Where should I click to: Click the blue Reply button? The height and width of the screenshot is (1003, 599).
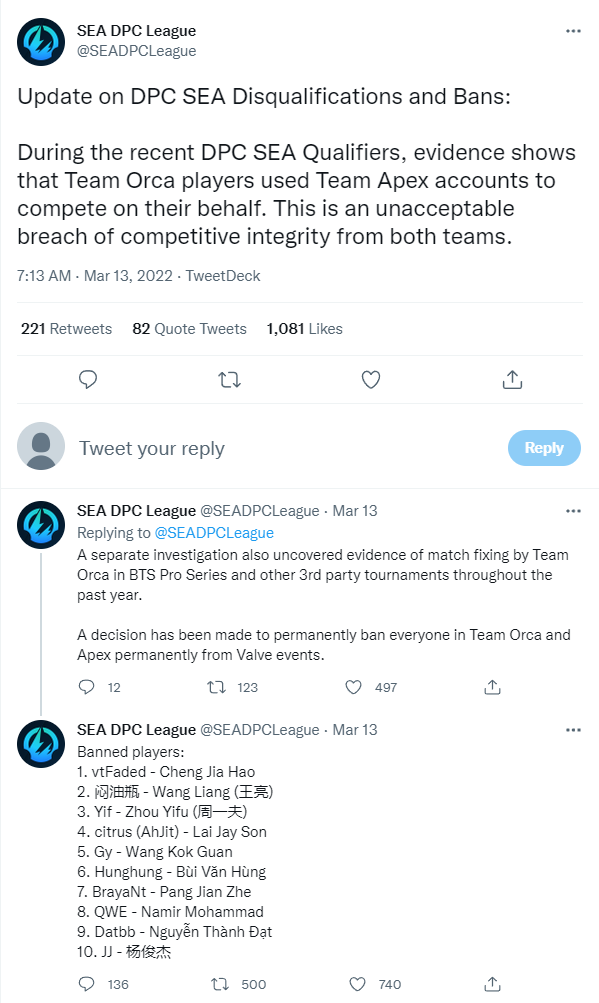[544, 448]
